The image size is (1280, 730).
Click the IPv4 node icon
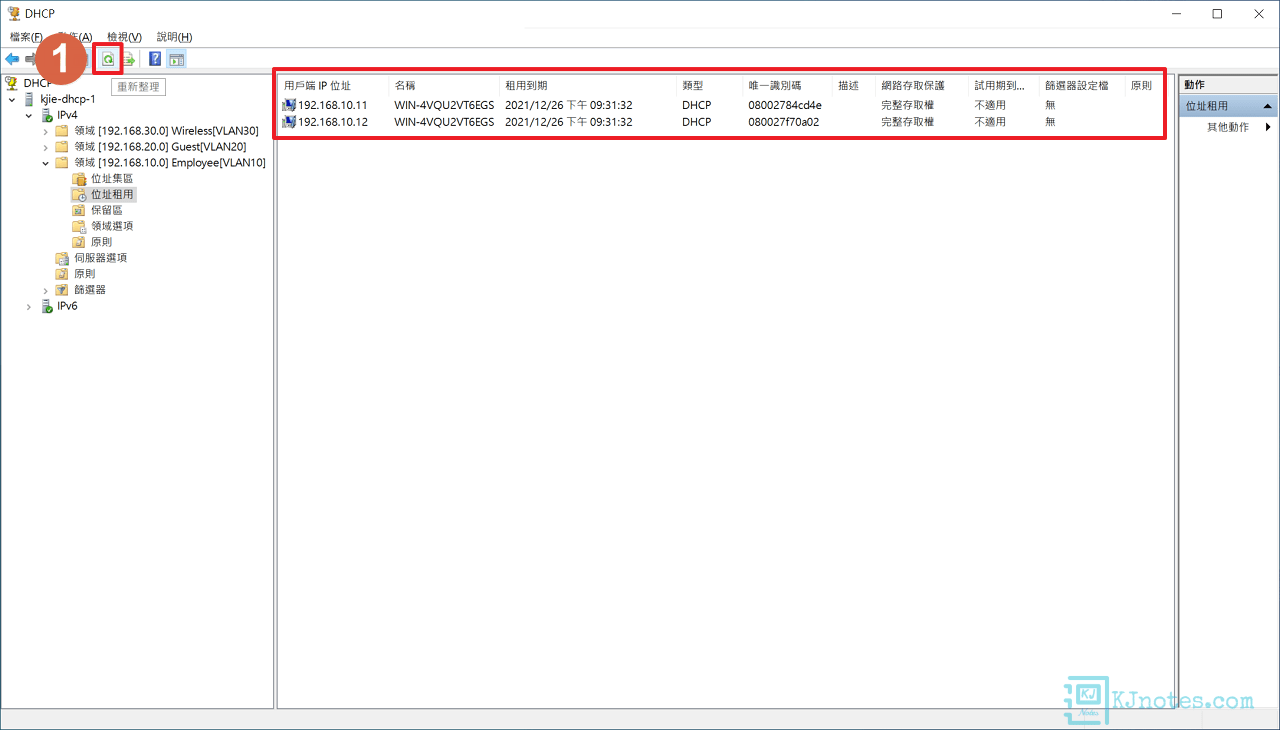[x=46, y=115]
